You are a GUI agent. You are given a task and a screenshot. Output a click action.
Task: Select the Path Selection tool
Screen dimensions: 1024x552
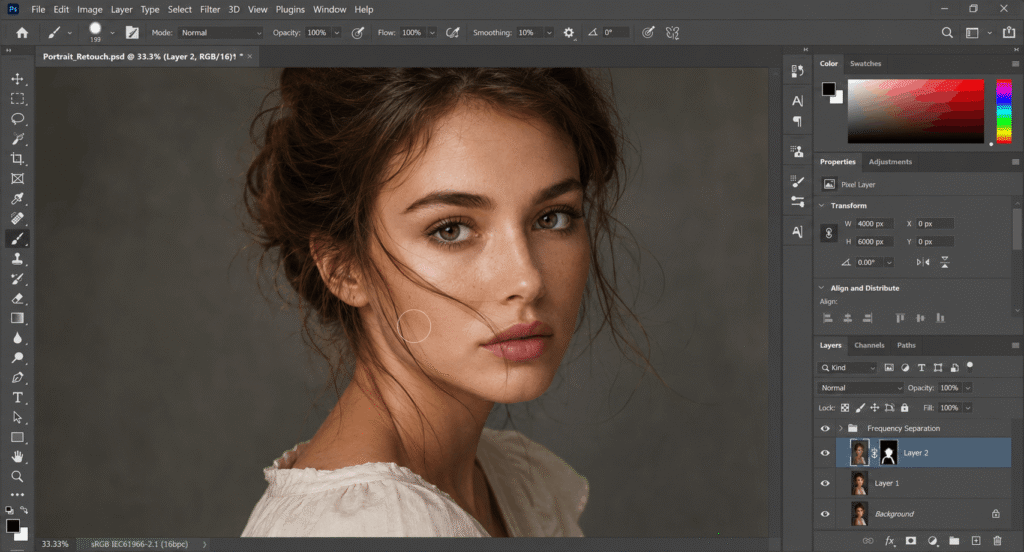tap(18, 417)
